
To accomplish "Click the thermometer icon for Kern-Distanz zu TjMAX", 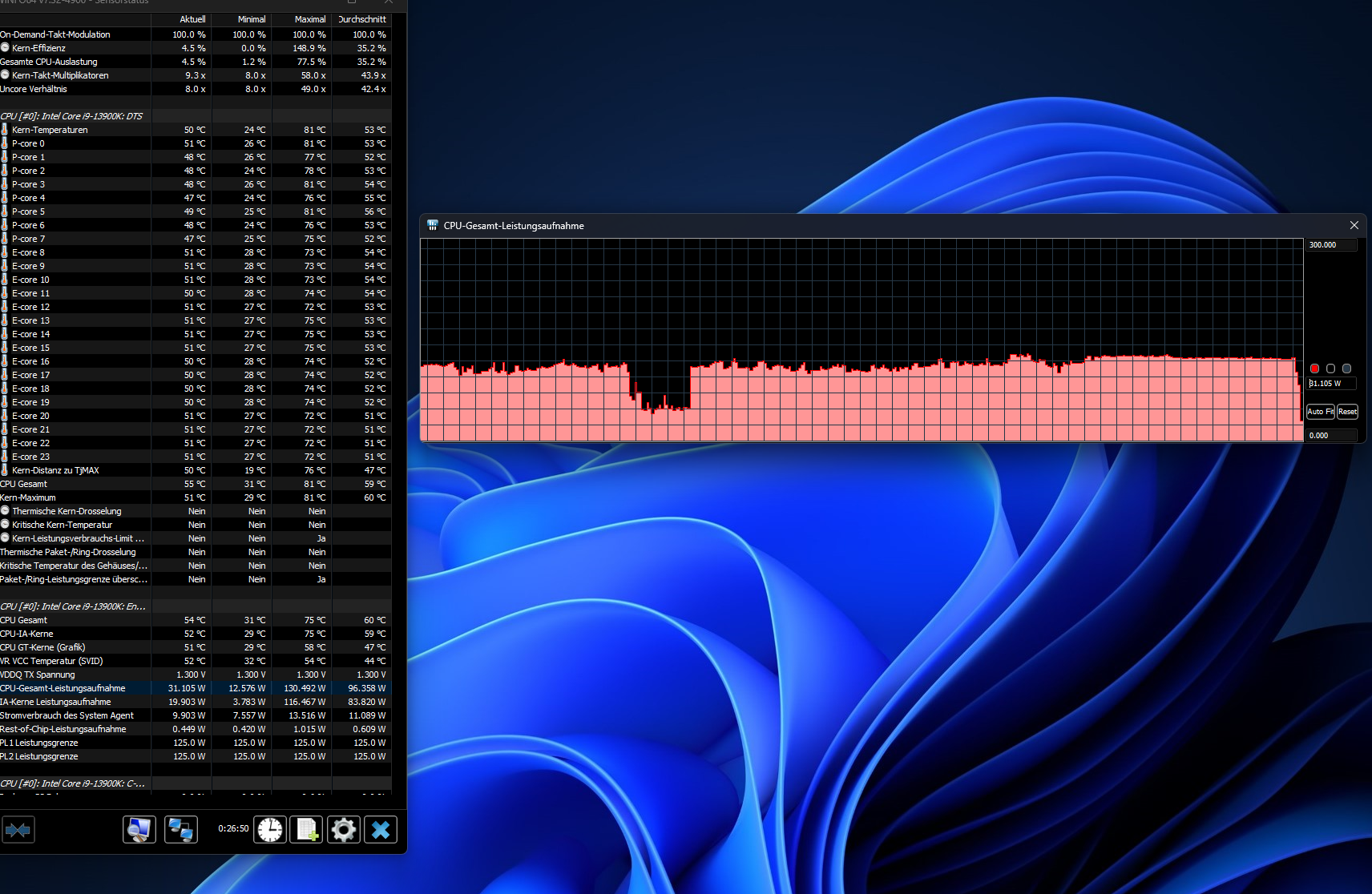I will [5, 470].
